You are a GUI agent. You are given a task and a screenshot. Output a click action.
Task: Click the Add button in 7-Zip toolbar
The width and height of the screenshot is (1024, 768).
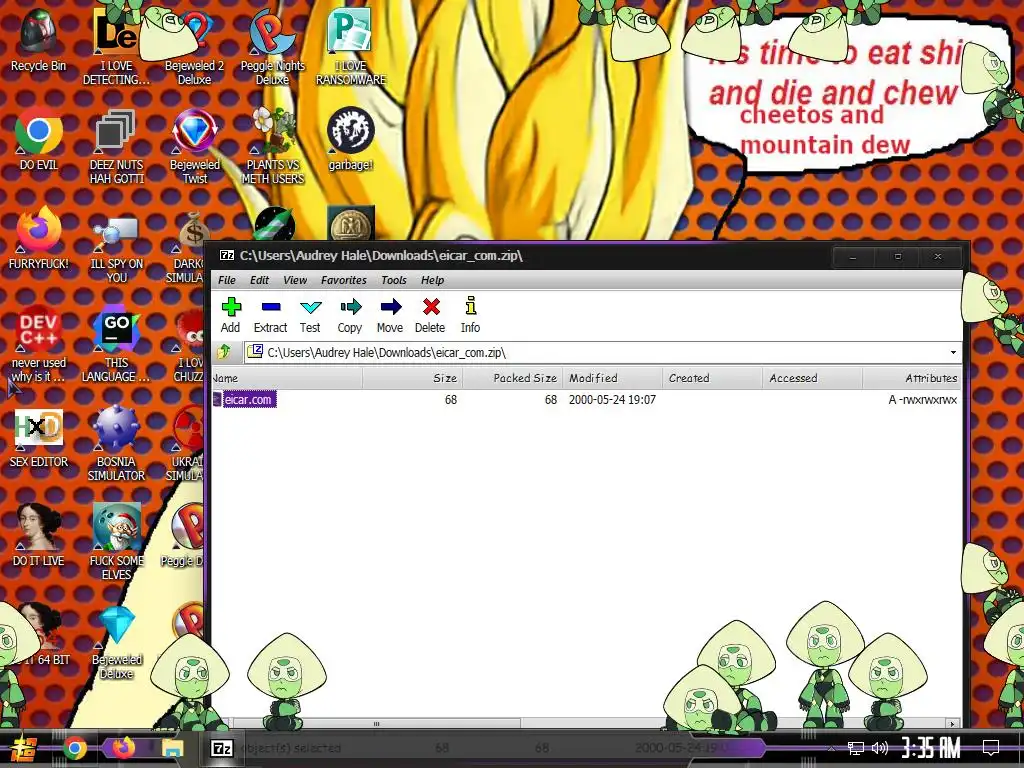click(231, 315)
